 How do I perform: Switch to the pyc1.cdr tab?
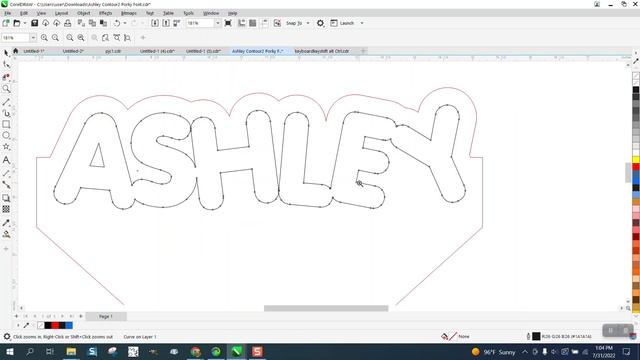click(x=113, y=51)
